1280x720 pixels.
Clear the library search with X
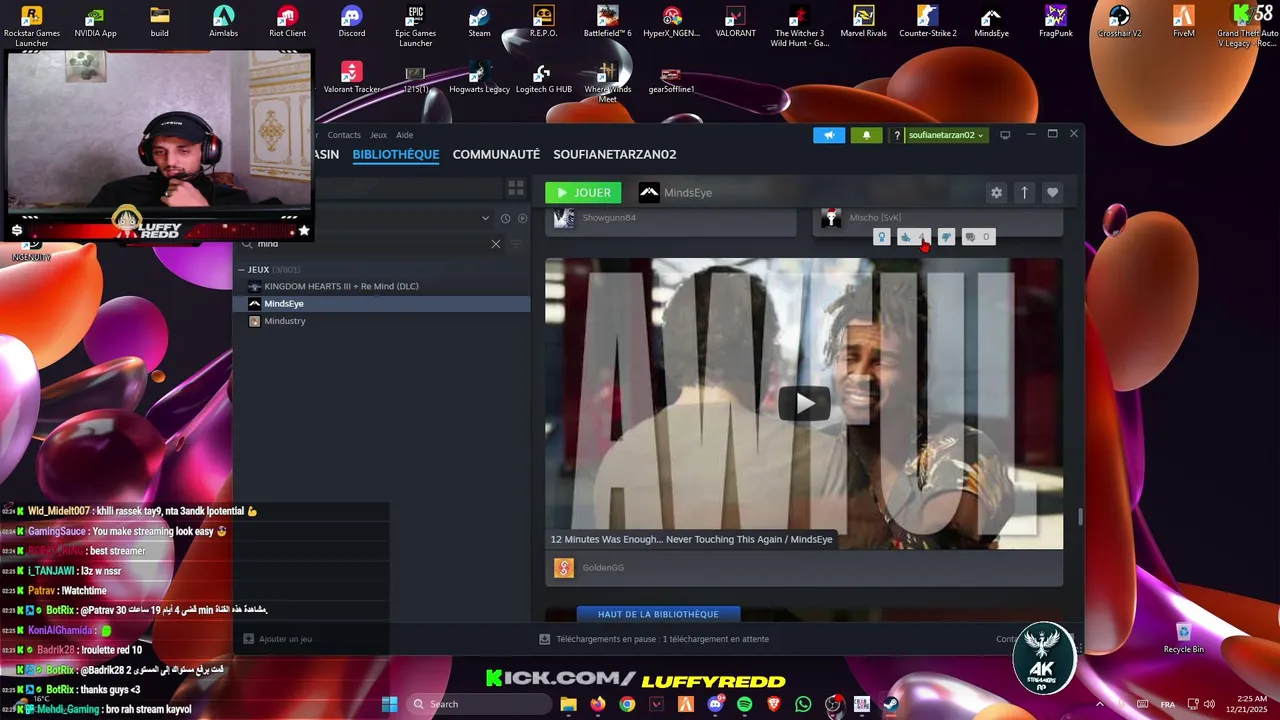pos(496,244)
